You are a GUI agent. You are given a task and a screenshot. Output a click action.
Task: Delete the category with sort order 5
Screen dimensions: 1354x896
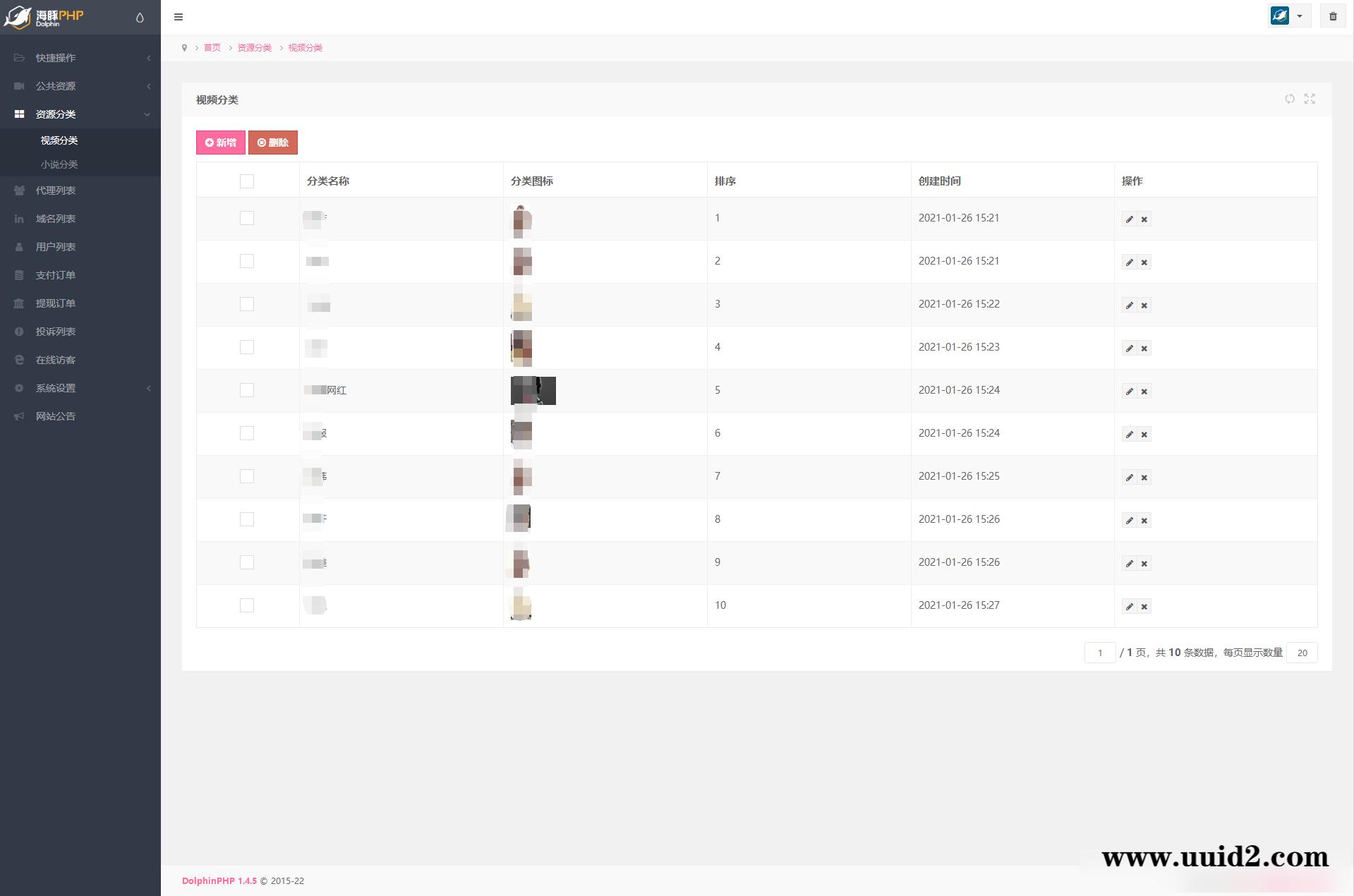click(1144, 392)
